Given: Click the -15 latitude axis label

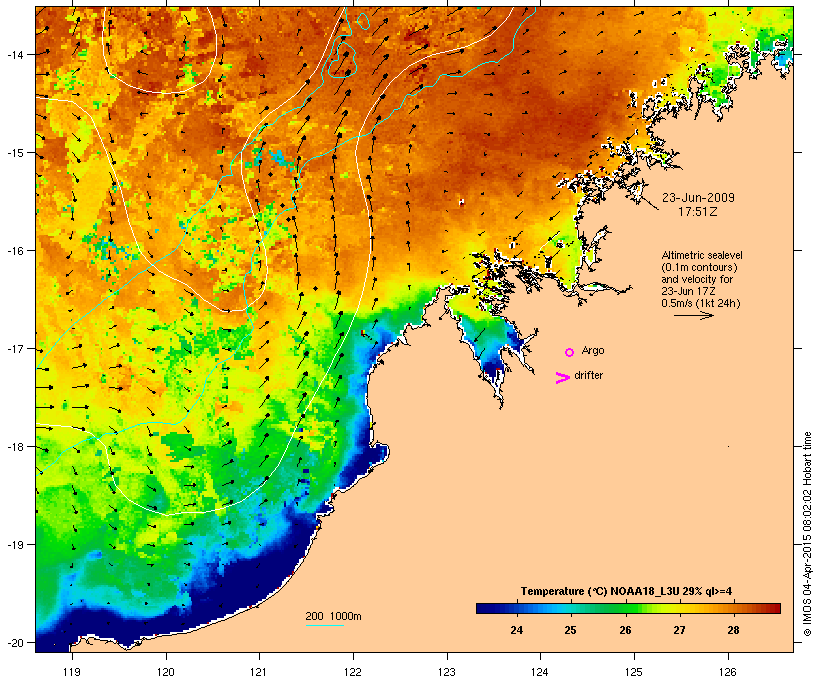Looking at the screenshot, I should 14,153.
